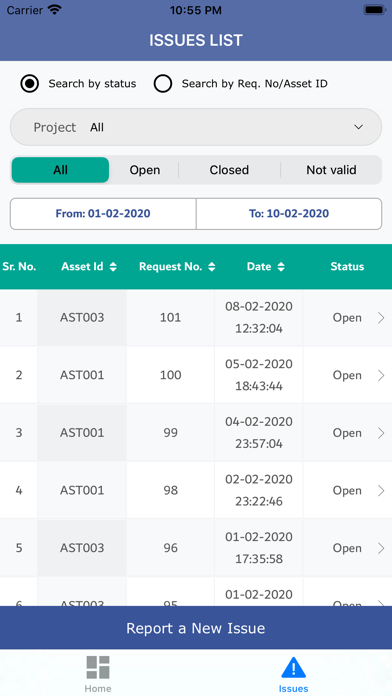Click request number 96
Image resolution: width=392 pixels, height=696 pixels.
point(170,548)
